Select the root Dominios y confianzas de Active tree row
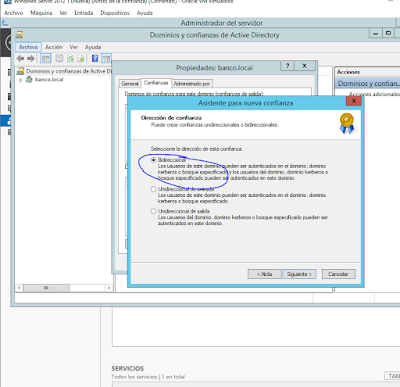This screenshot has width=400, height=387. click(x=69, y=71)
